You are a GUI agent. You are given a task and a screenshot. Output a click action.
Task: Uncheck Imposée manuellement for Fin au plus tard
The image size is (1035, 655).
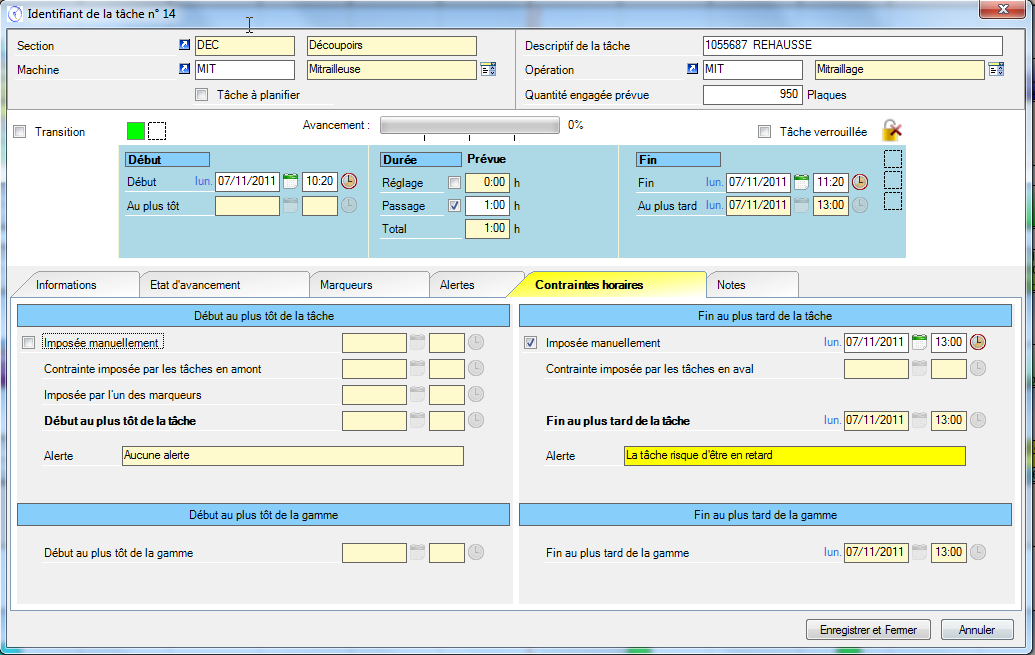click(x=530, y=343)
